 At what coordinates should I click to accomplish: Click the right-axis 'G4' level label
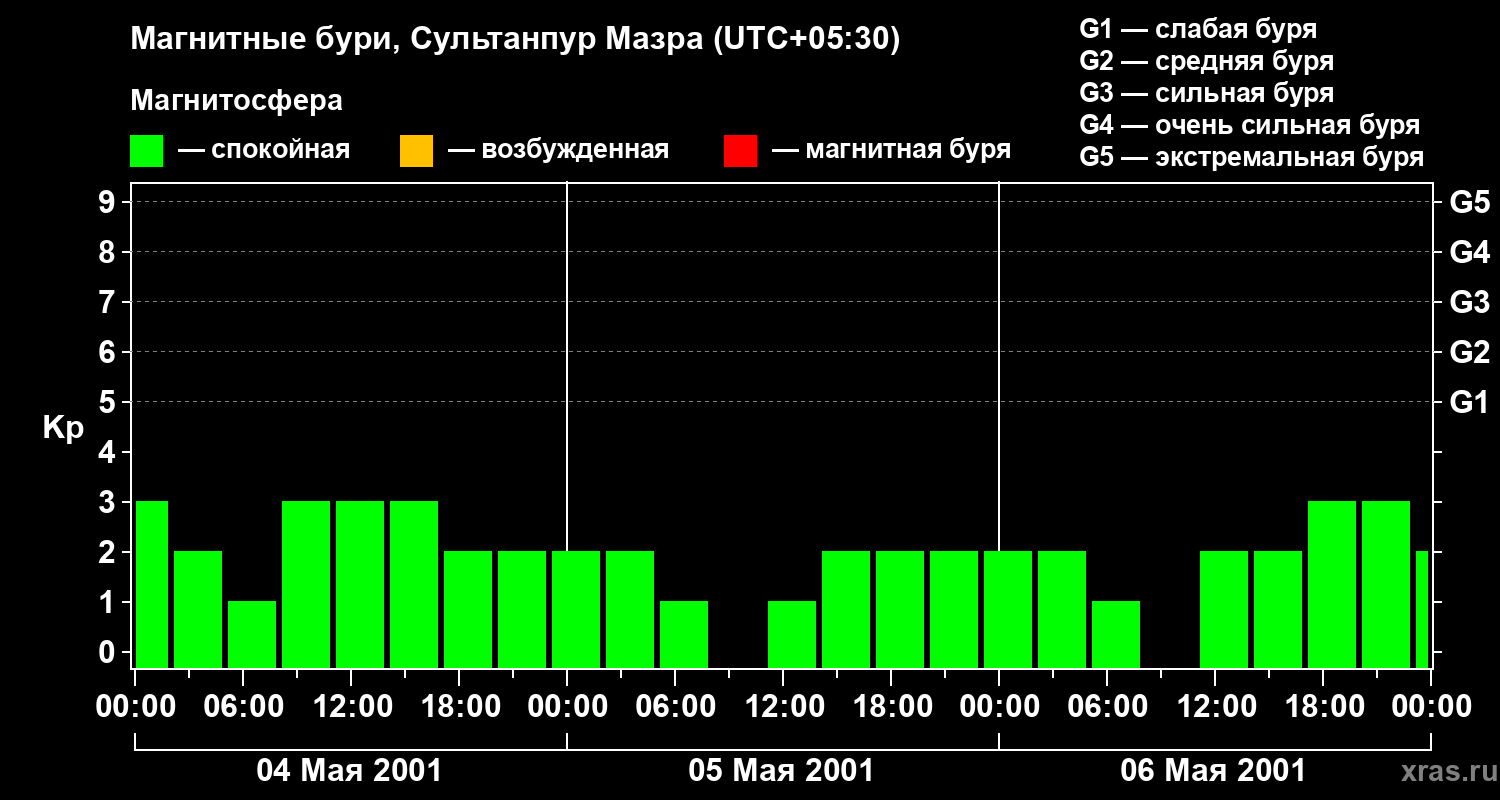click(1469, 252)
